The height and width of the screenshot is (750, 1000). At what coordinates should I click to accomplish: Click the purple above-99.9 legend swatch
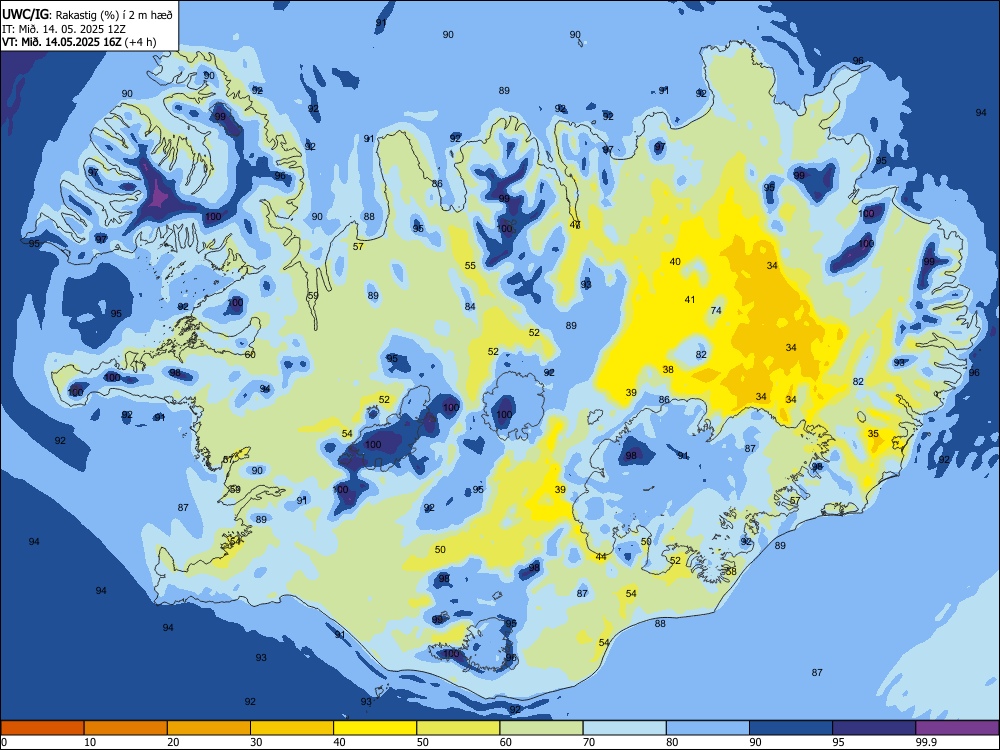pyautogui.click(x=957, y=728)
